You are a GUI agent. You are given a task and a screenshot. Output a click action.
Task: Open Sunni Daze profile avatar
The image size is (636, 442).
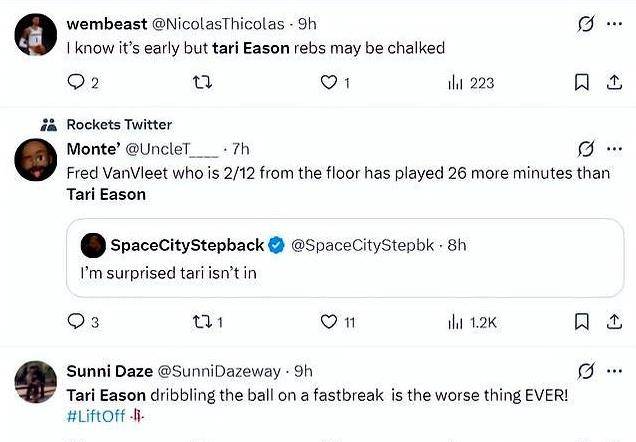tap(32, 384)
